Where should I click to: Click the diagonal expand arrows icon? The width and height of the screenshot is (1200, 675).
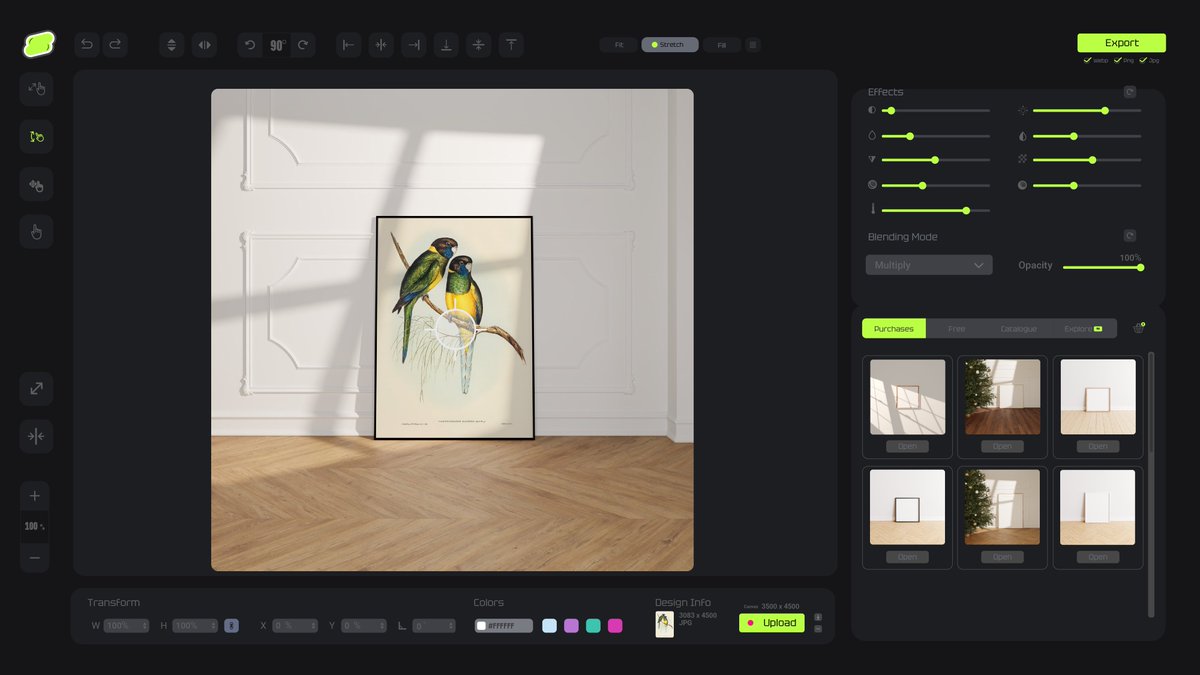pos(37,389)
